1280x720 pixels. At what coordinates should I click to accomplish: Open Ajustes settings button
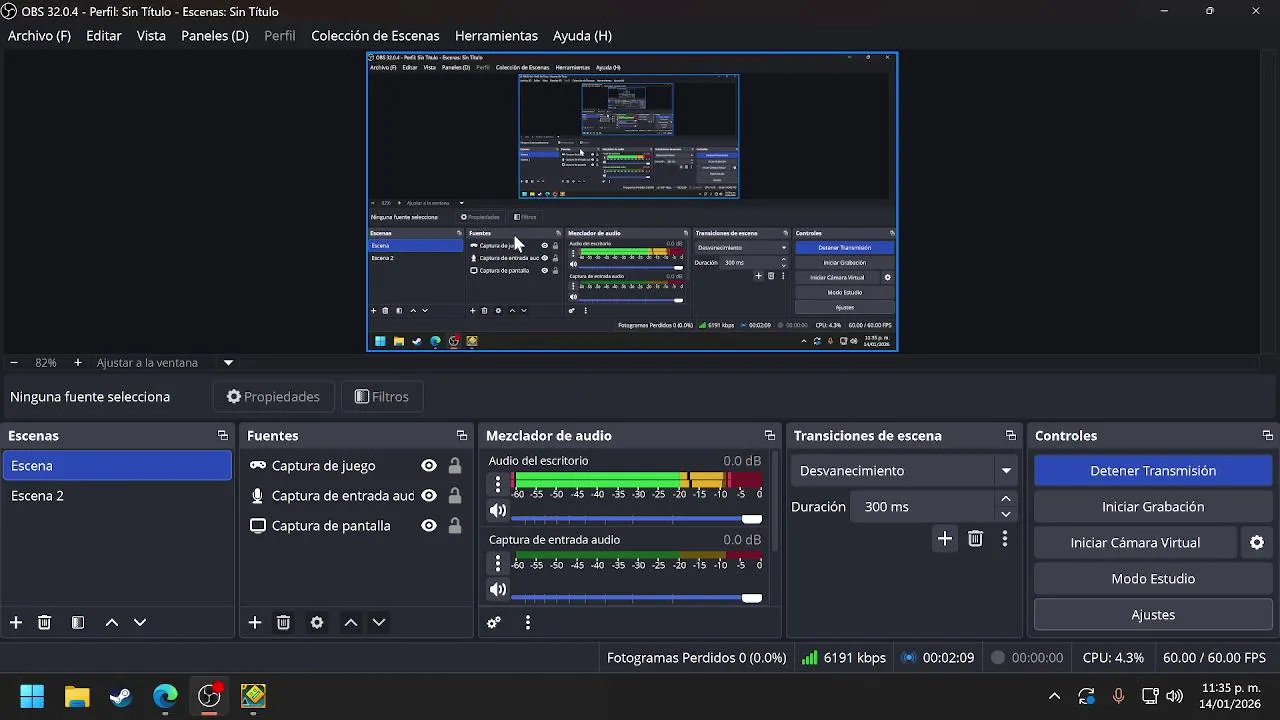click(1153, 615)
